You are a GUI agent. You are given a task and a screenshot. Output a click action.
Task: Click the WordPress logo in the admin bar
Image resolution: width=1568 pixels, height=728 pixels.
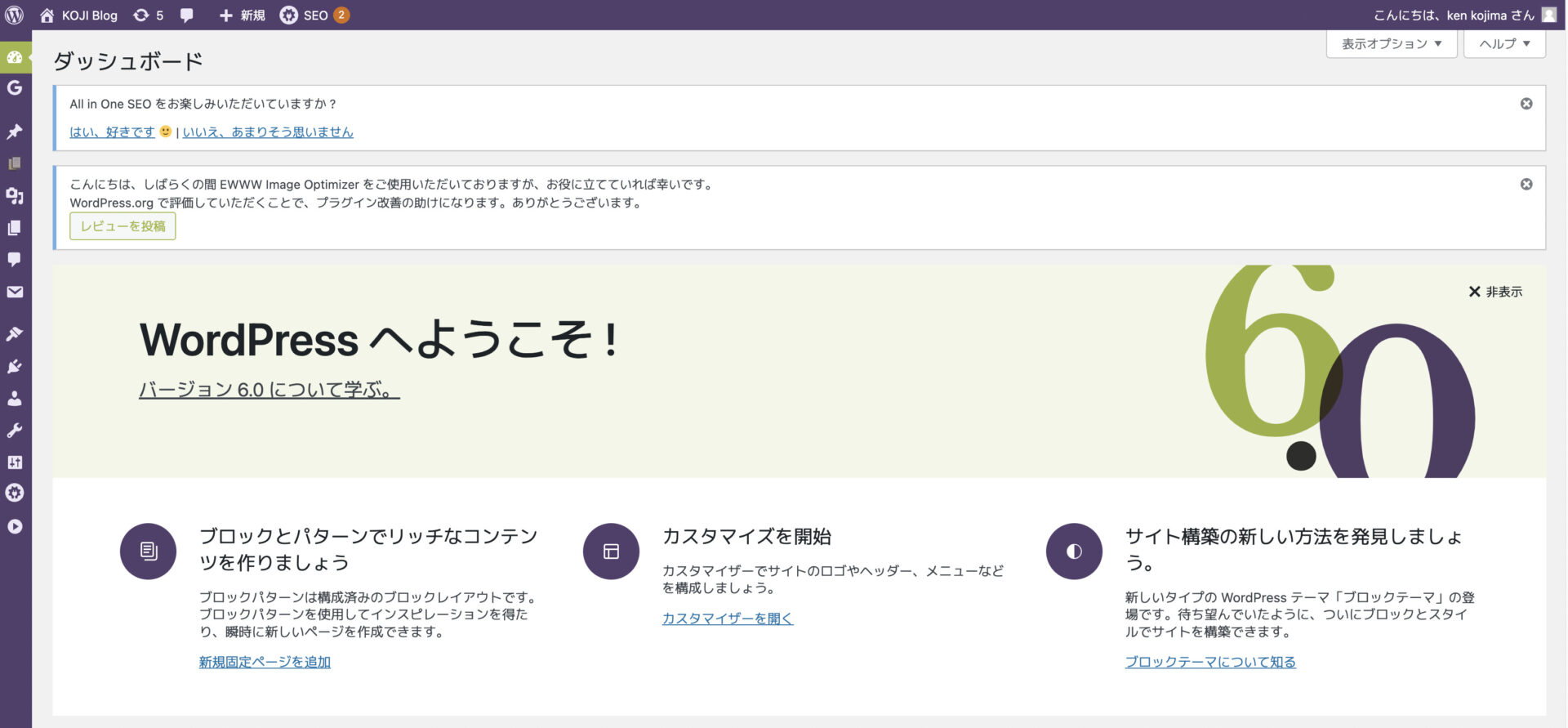tap(15, 15)
